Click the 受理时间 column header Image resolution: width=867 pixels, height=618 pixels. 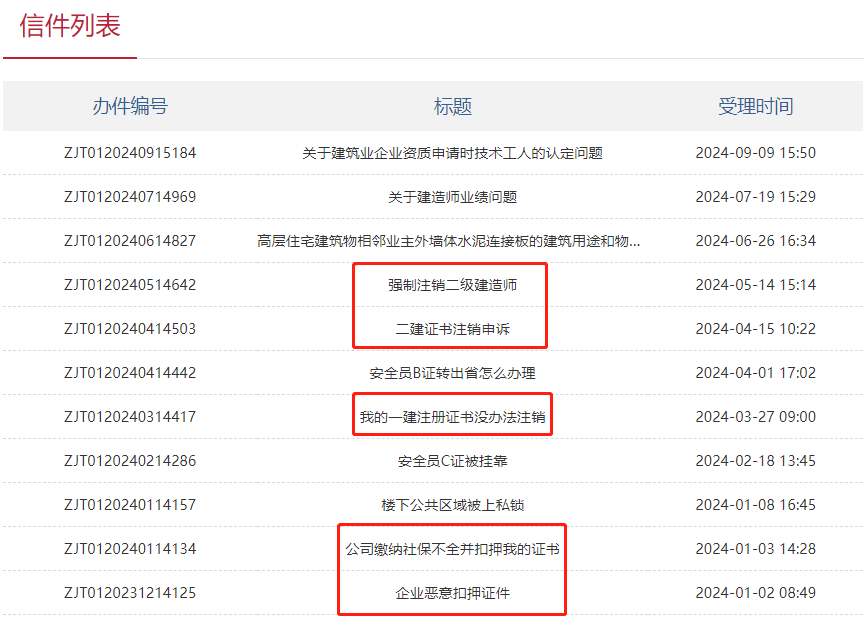pyautogui.click(x=755, y=106)
